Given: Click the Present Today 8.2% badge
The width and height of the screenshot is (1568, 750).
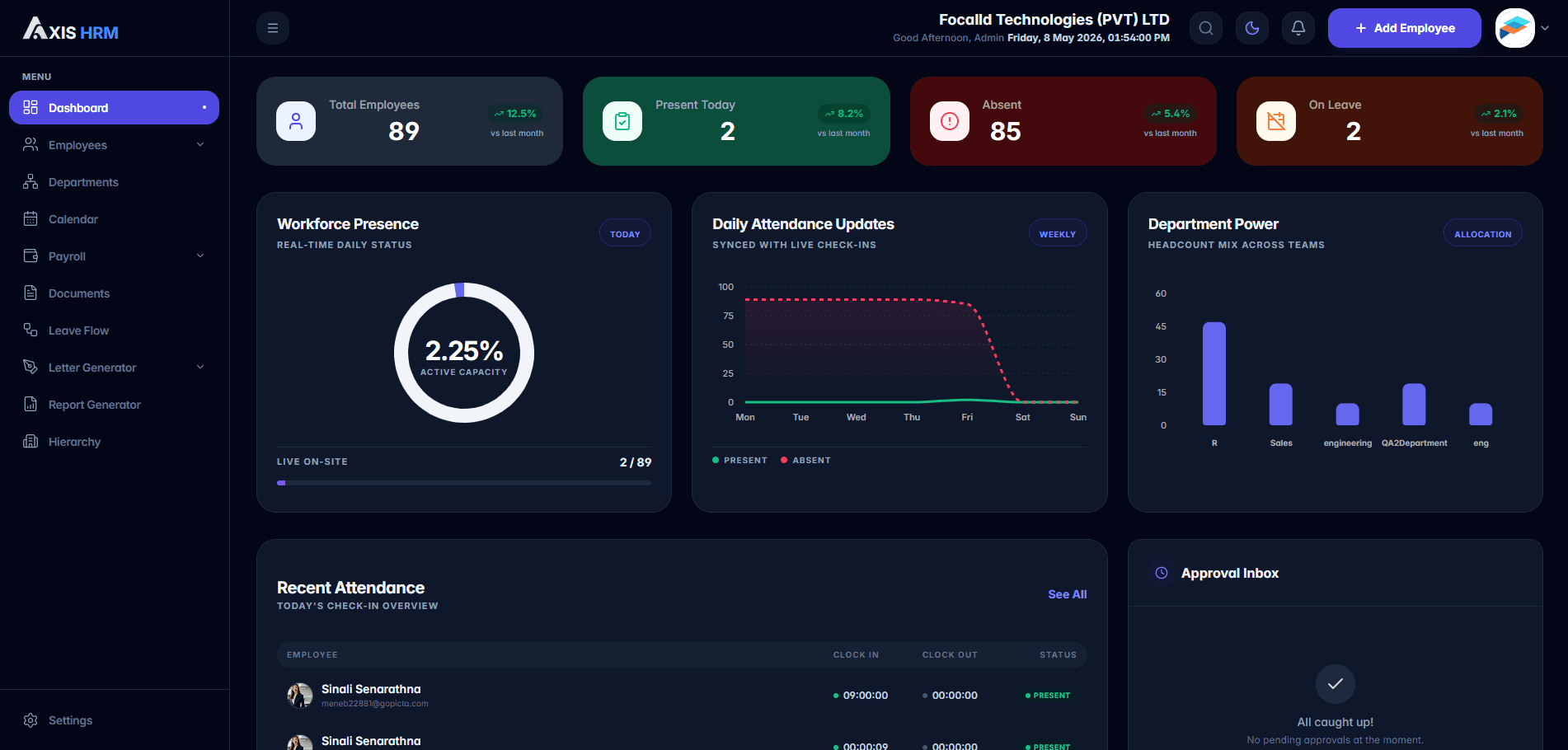Looking at the screenshot, I should click(x=843, y=114).
